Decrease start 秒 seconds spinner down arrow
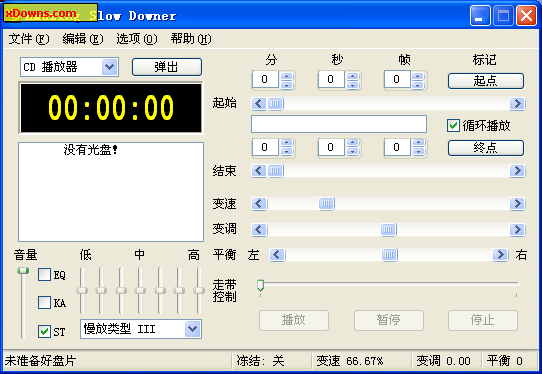Image resolution: width=542 pixels, height=374 pixels. click(x=353, y=84)
